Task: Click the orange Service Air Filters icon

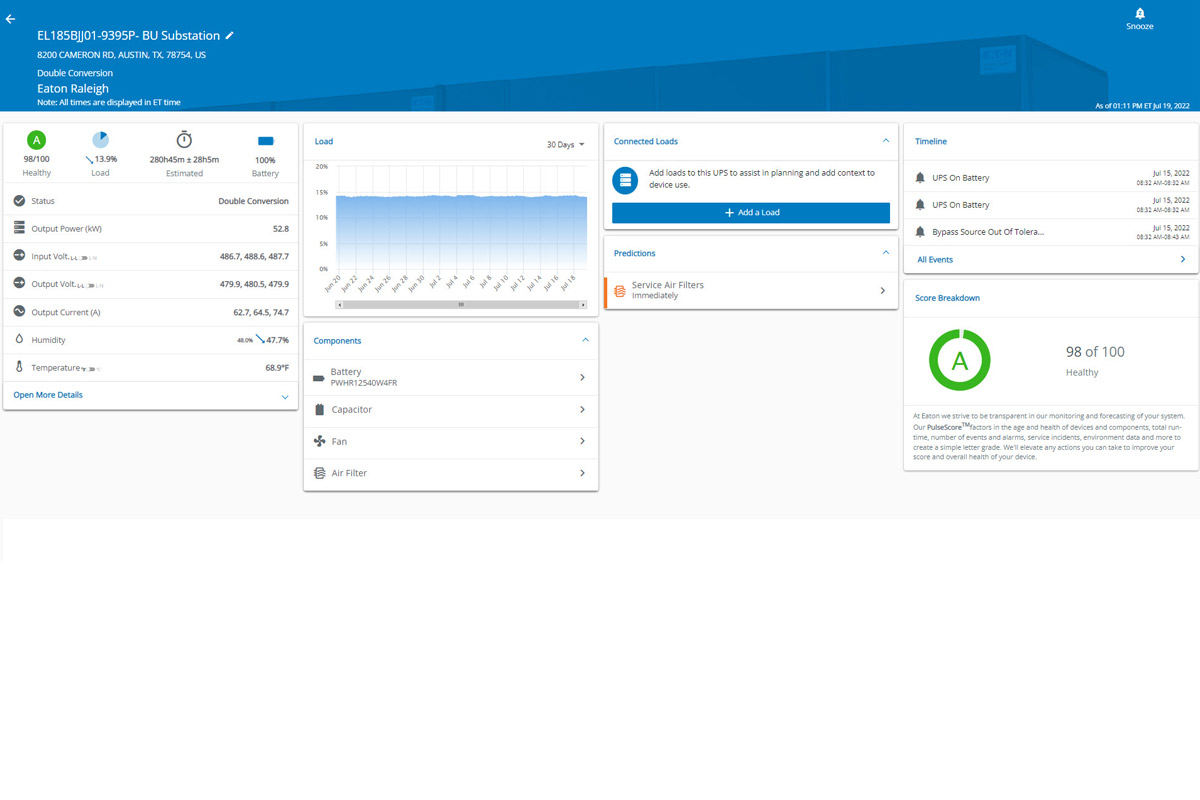Action: coord(620,290)
